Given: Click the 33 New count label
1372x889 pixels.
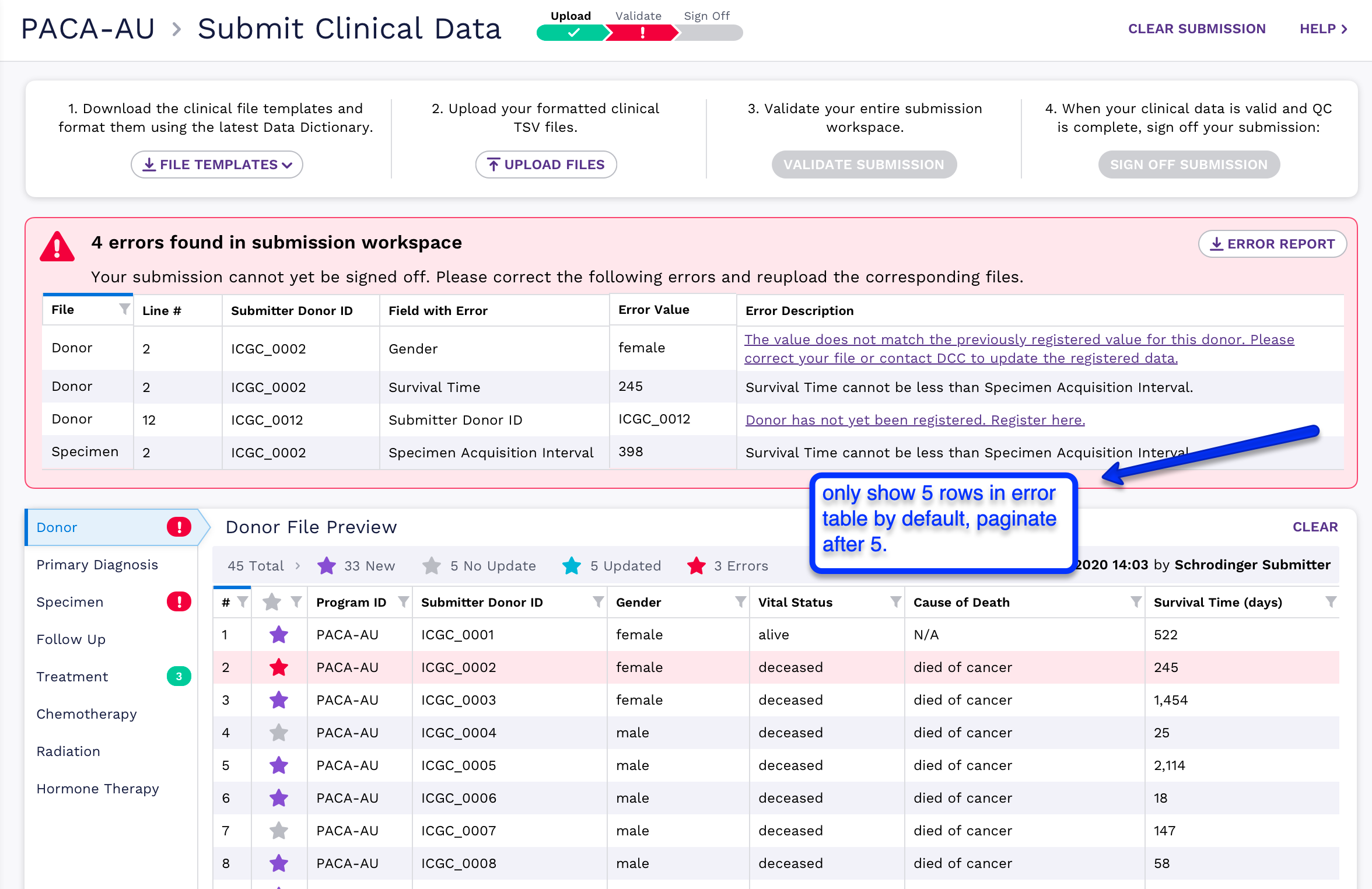Looking at the screenshot, I should (370, 566).
